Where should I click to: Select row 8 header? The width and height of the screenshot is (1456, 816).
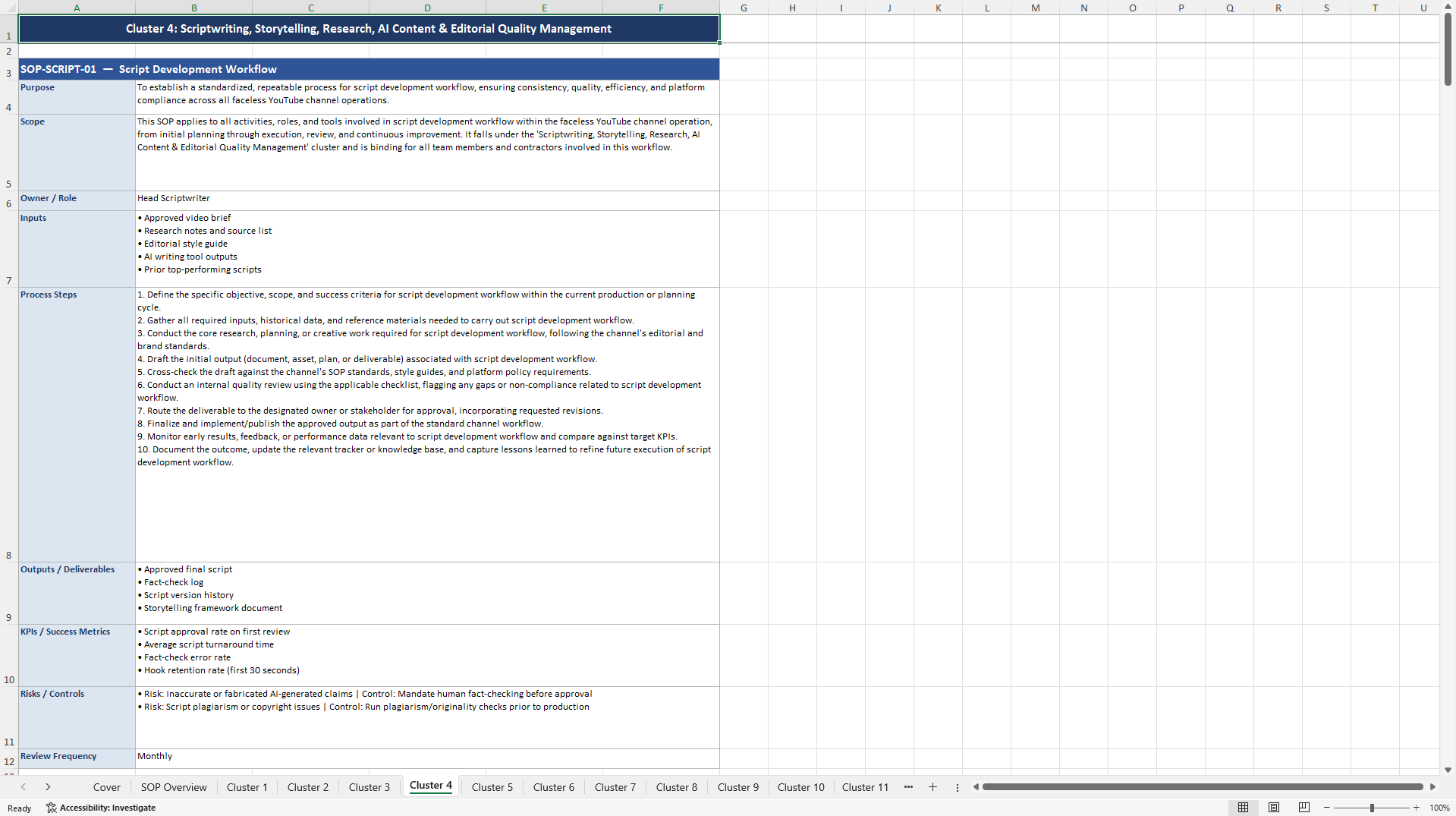pos(9,425)
